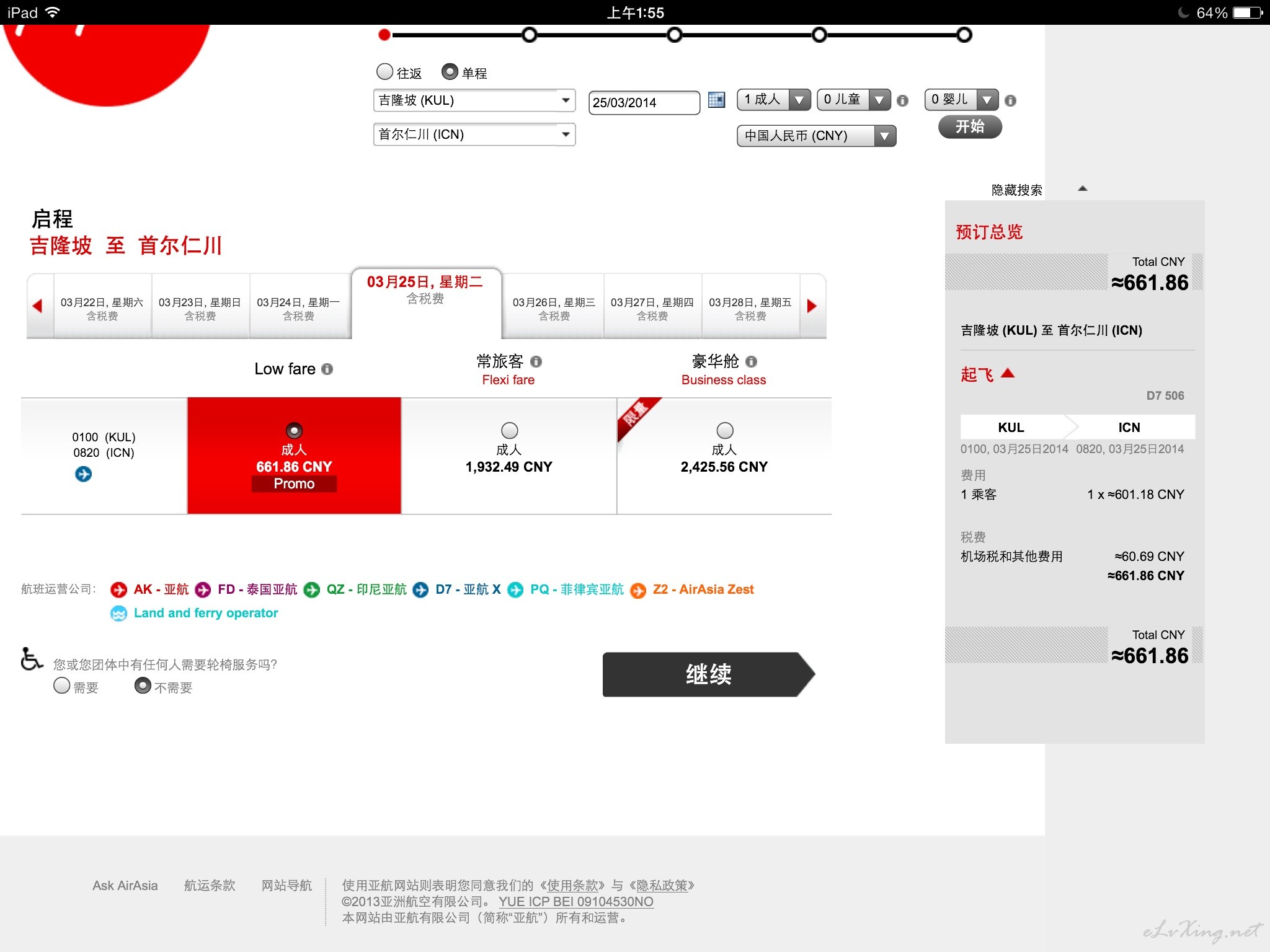Switch to 03月23日 星期日 tab
1270x952 pixels.
(x=200, y=308)
